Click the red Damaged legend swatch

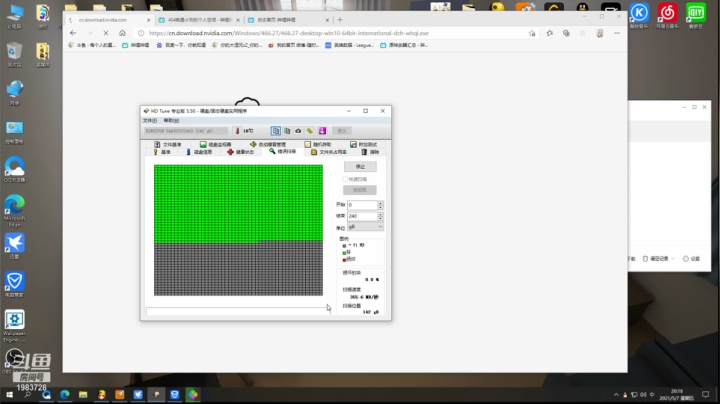coord(344,259)
